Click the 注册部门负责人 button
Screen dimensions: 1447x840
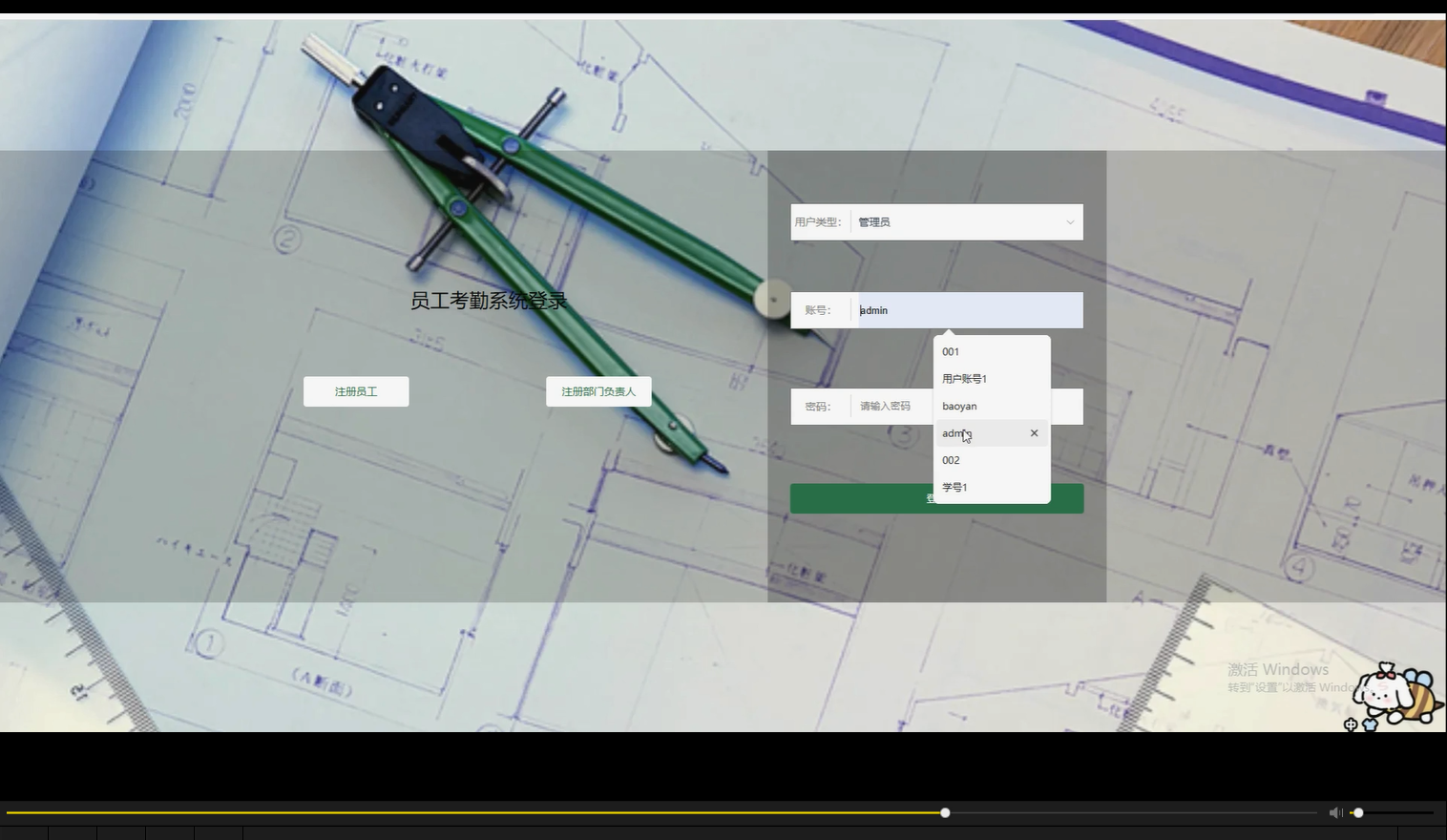point(598,391)
